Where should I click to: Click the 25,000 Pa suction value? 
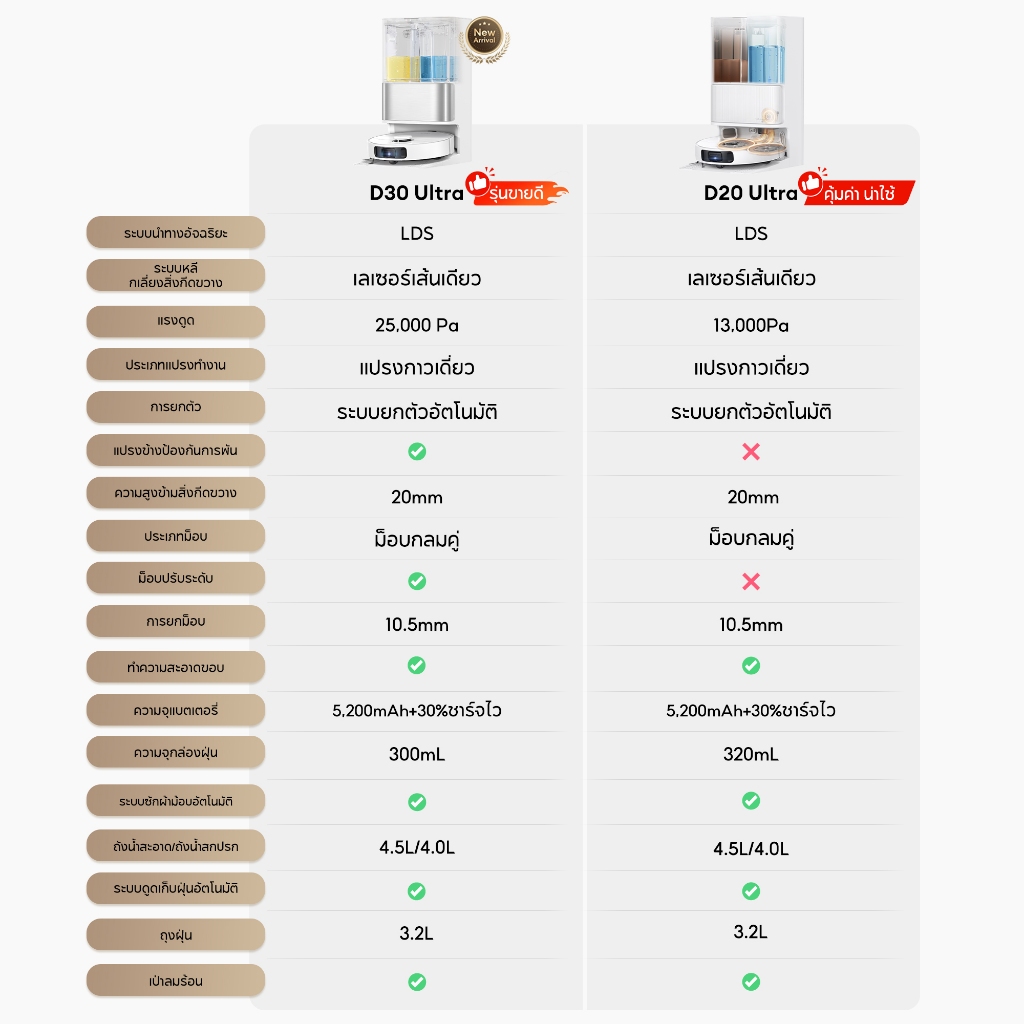click(x=417, y=325)
